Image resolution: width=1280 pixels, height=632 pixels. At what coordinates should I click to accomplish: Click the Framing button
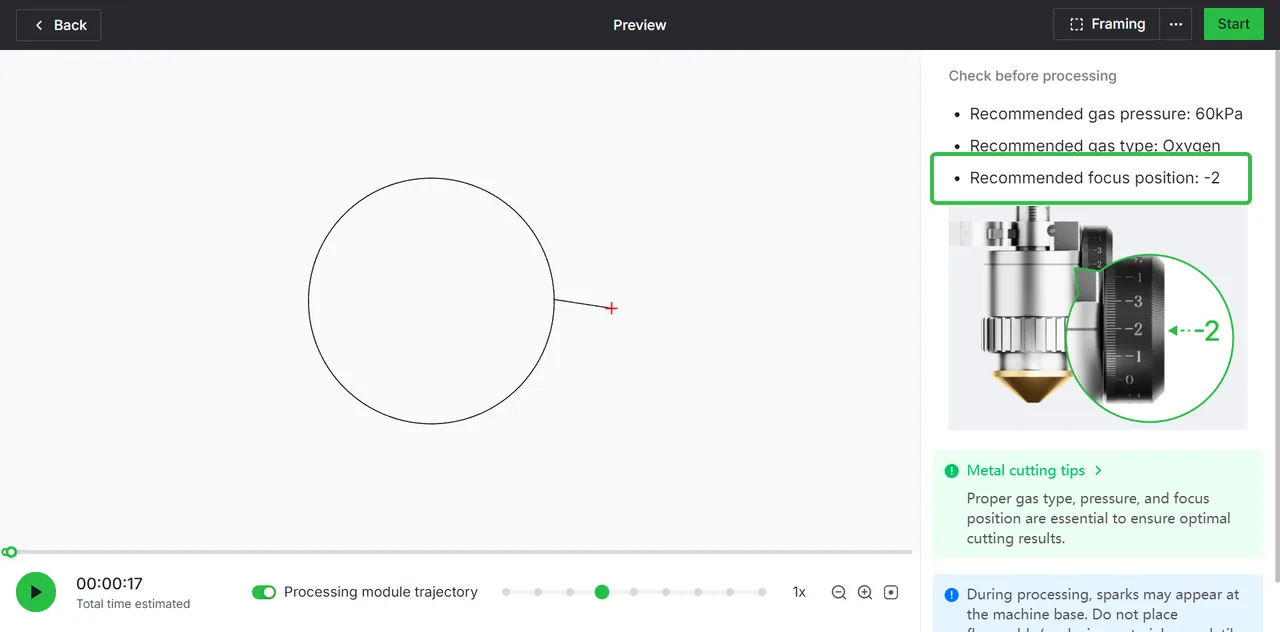(1106, 24)
